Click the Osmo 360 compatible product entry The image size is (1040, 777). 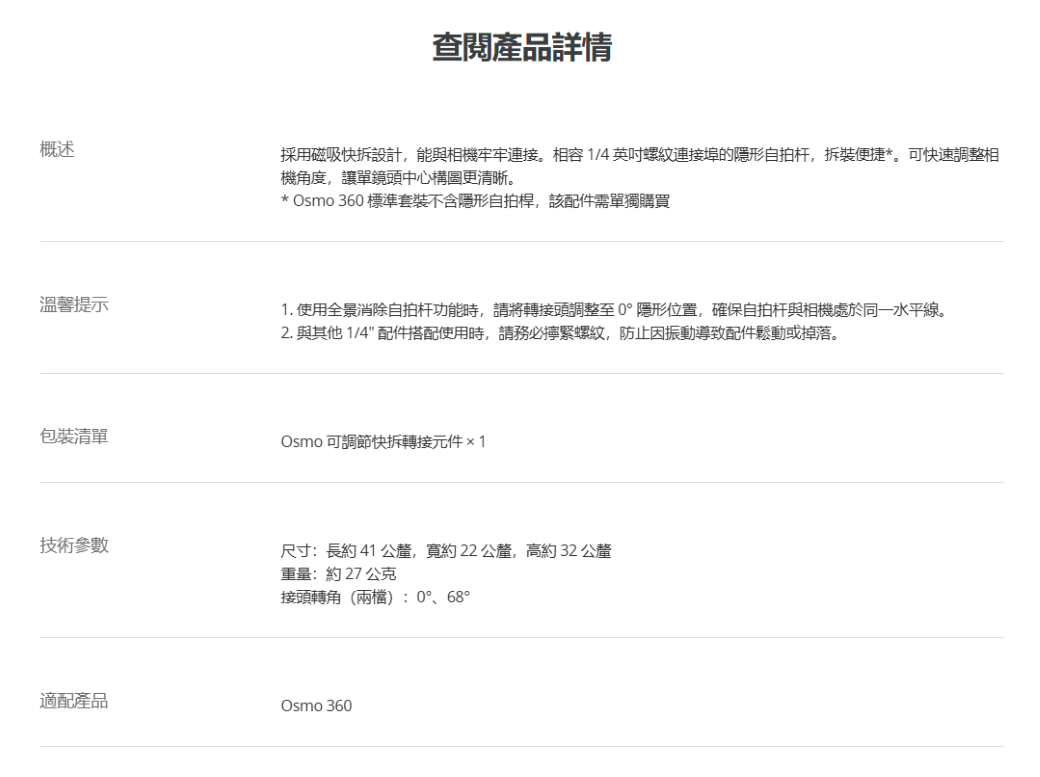pos(315,706)
